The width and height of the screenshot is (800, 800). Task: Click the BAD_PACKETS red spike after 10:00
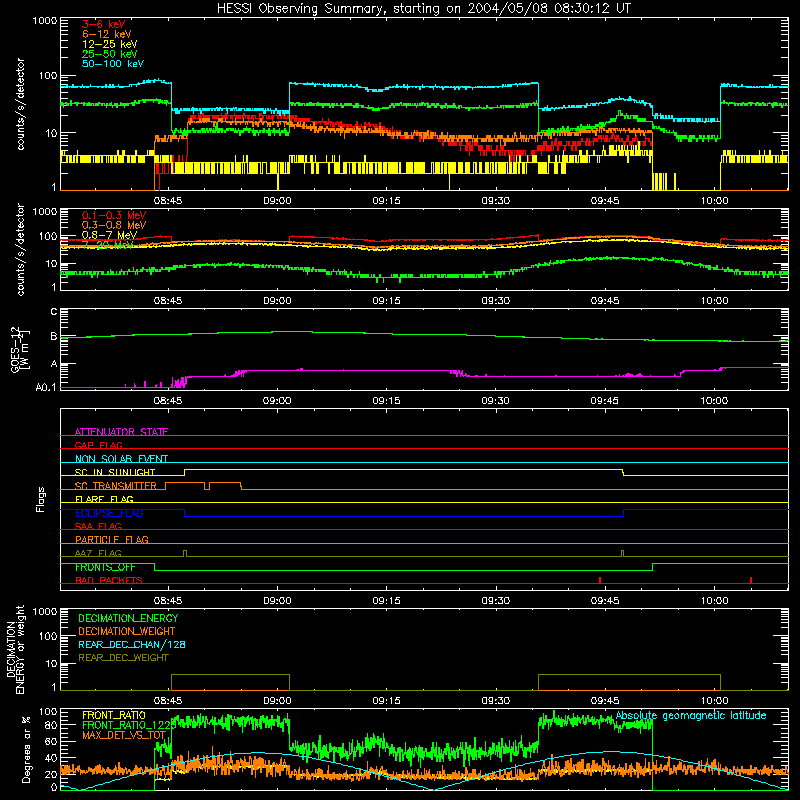[751, 580]
